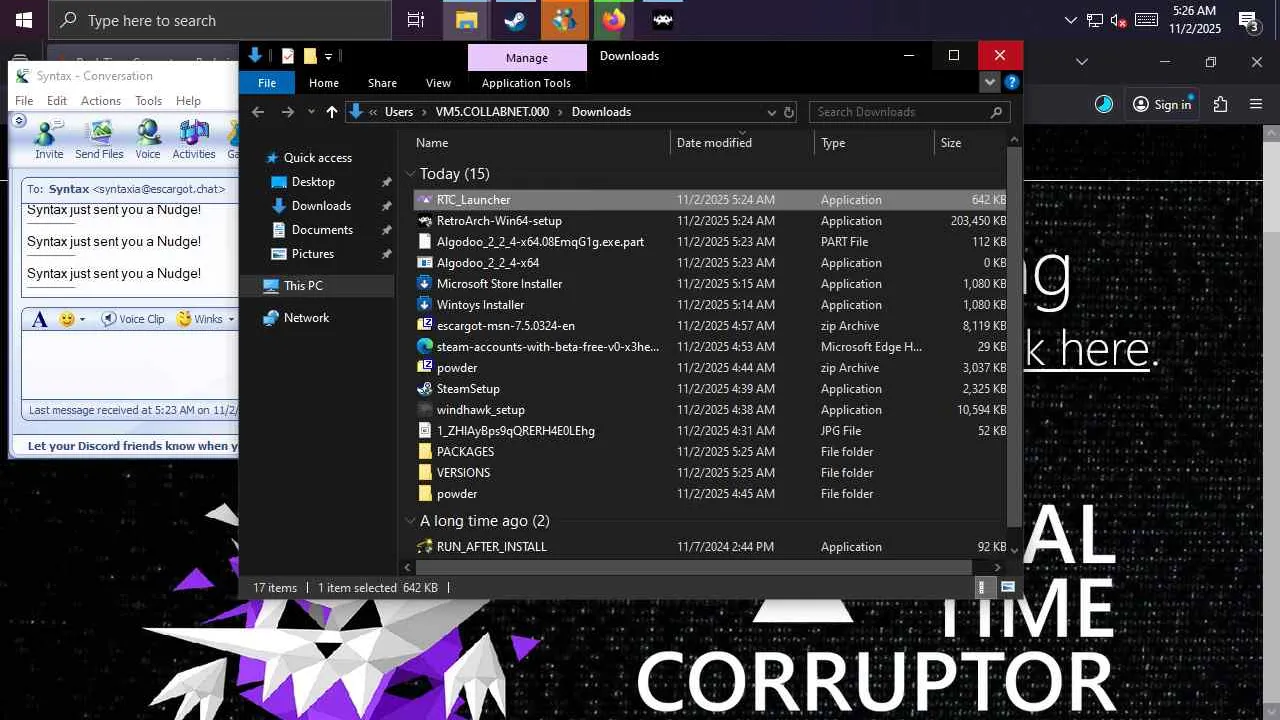Open Explorer File menu

pyautogui.click(x=267, y=83)
